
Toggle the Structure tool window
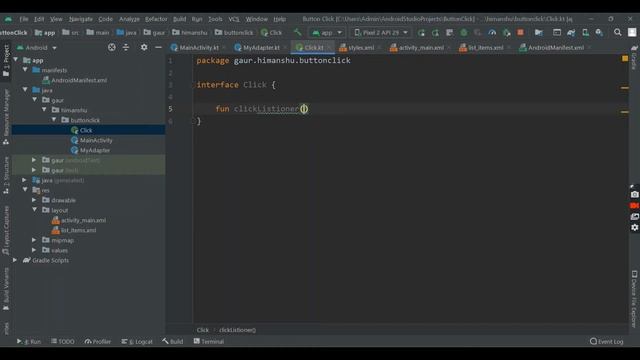6,175
